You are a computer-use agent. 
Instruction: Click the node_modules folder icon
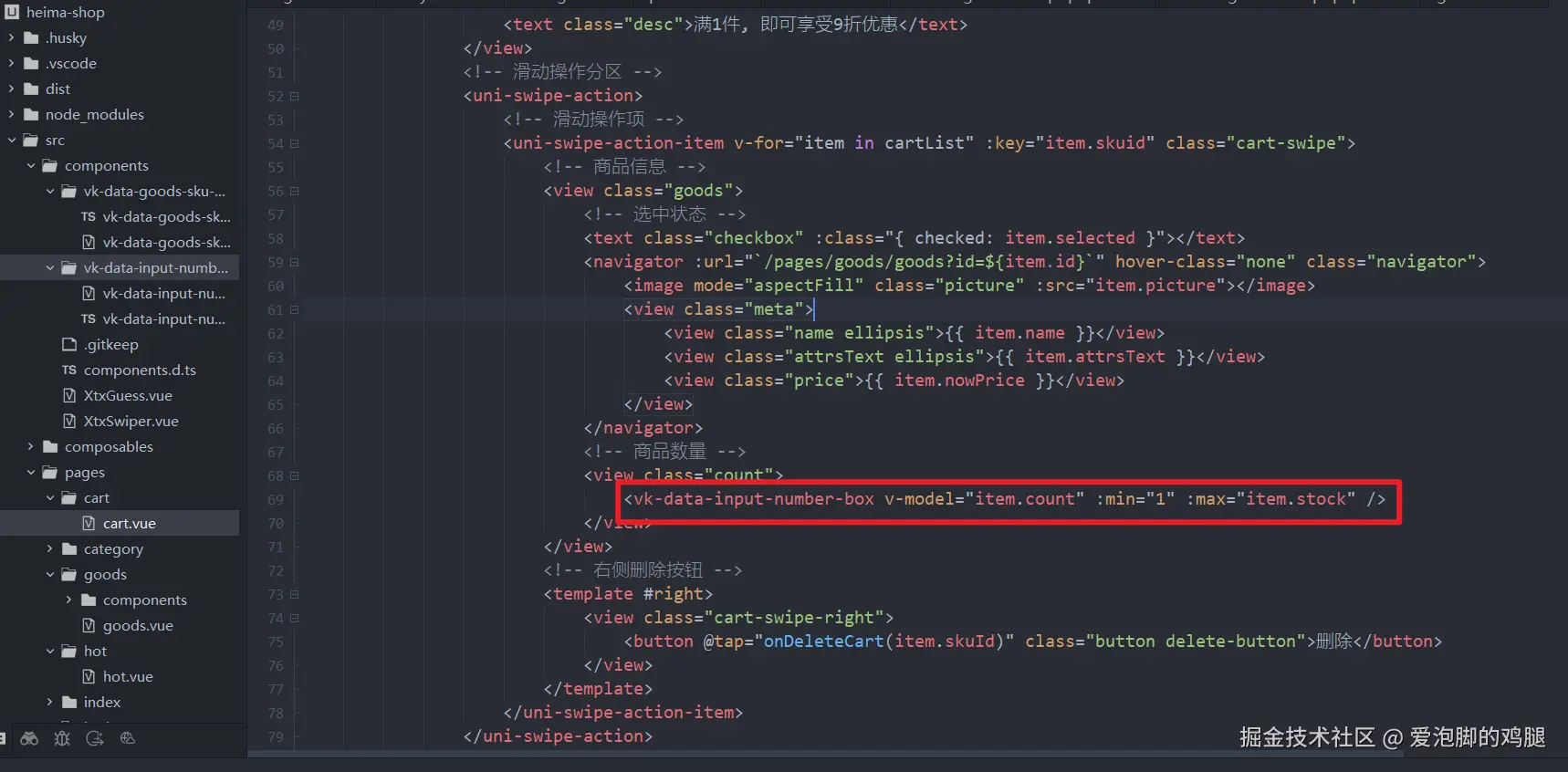(x=31, y=114)
